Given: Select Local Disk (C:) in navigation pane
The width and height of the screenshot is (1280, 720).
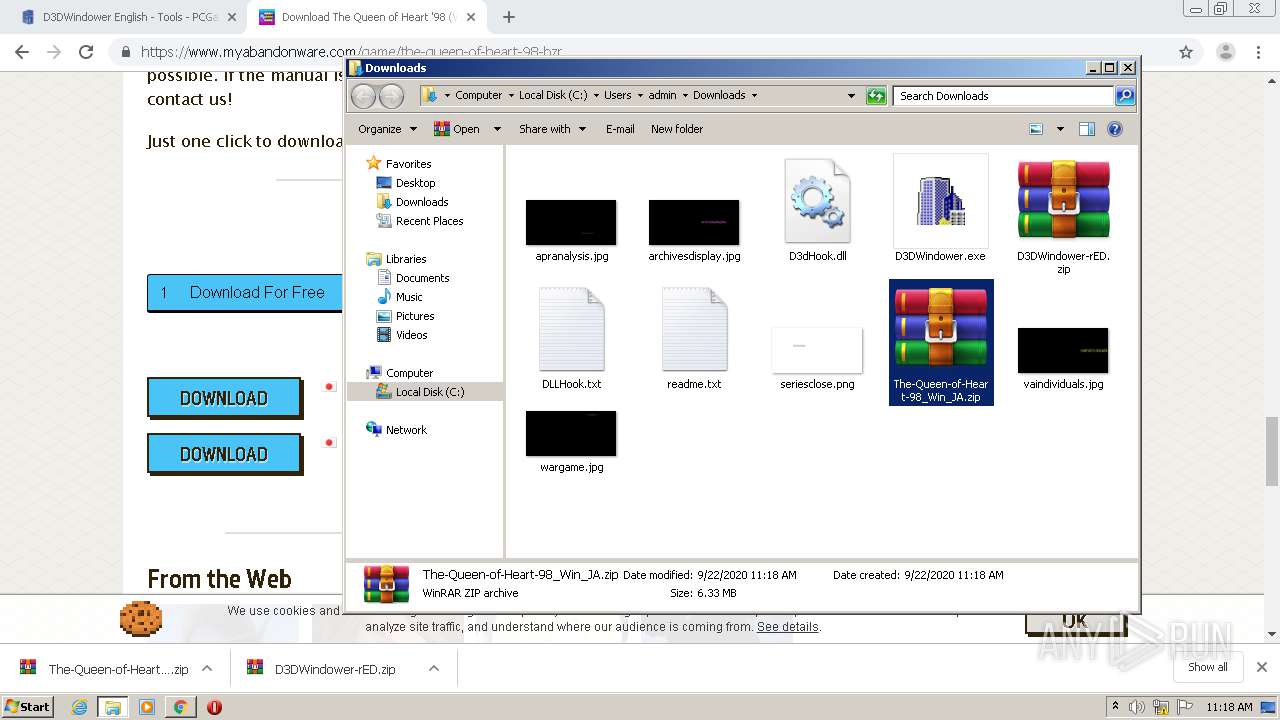Looking at the screenshot, I should [425, 392].
